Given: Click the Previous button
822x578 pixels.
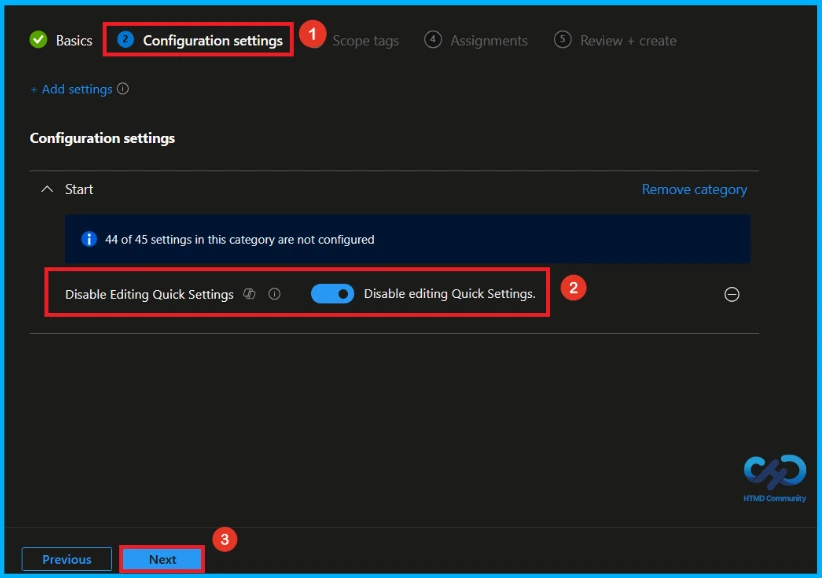Looking at the screenshot, I should tap(67, 559).
